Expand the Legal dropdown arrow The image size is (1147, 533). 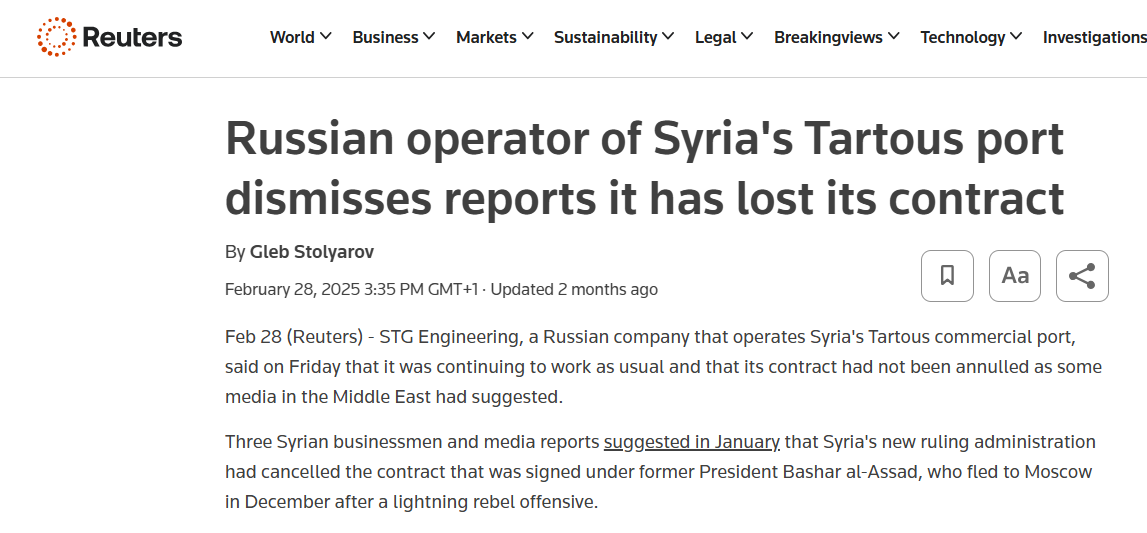747,37
